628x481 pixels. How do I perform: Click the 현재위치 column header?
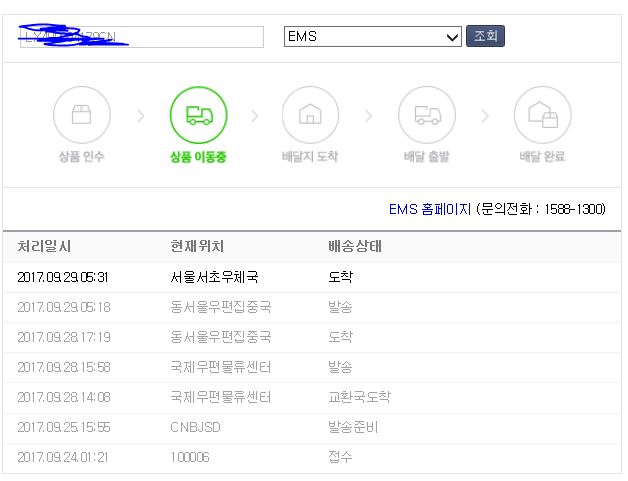click(x=197, y=246)
